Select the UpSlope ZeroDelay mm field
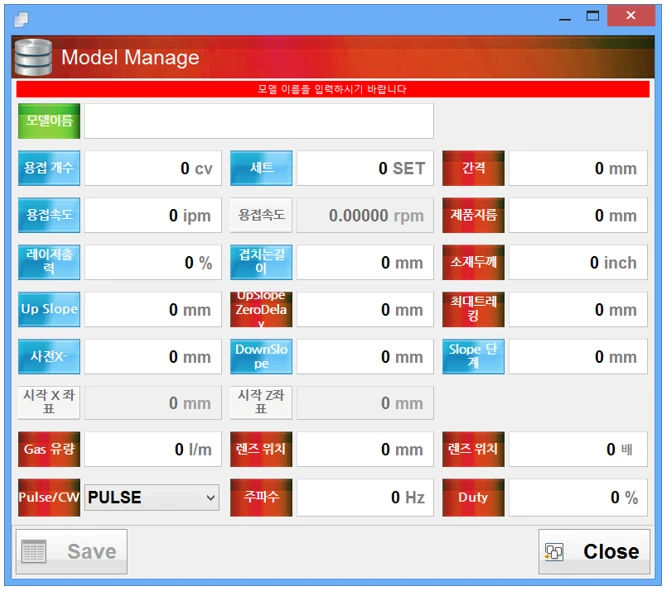This screenshot has width=668, height=589. tap(365, 309)
